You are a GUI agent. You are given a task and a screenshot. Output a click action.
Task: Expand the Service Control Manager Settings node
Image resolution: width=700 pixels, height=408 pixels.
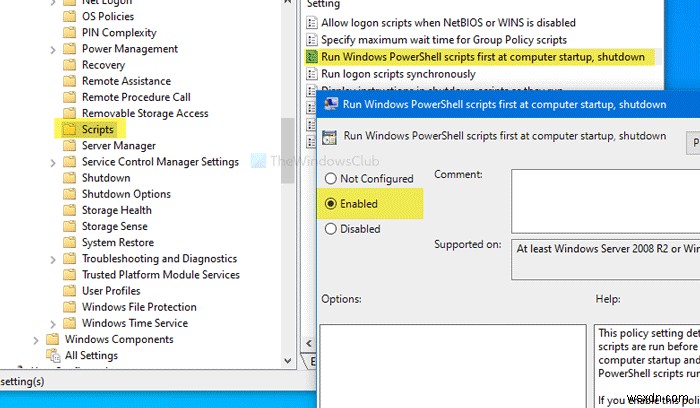coord(53,162)
